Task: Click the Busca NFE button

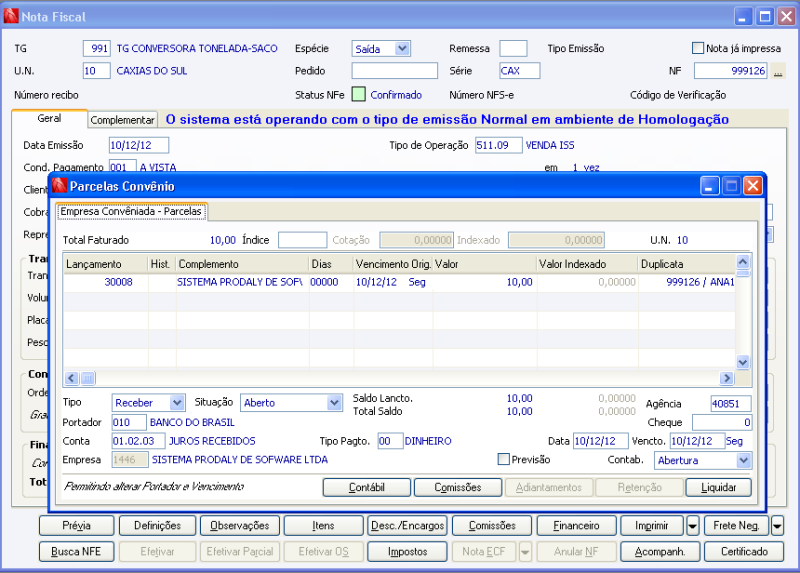Action: pyautogui.click(x=76, y=552)
